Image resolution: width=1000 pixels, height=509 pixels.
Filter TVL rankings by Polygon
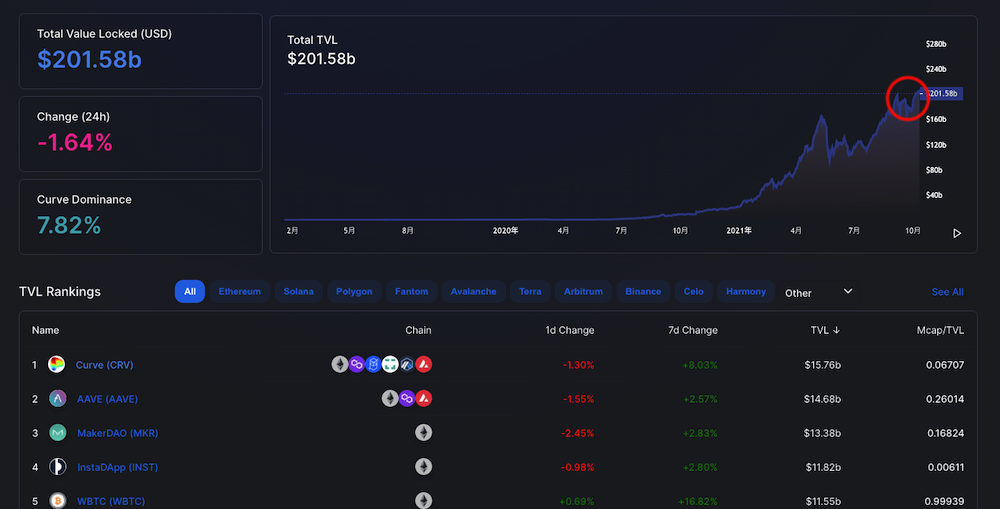354,291
